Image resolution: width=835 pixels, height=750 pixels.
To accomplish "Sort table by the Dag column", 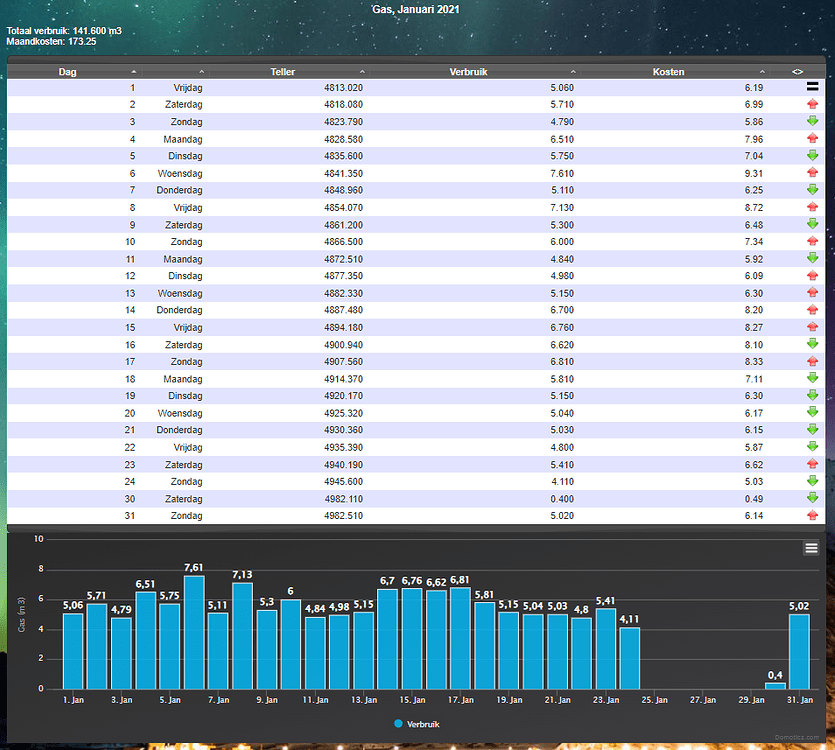I will [x=74, y=71].
